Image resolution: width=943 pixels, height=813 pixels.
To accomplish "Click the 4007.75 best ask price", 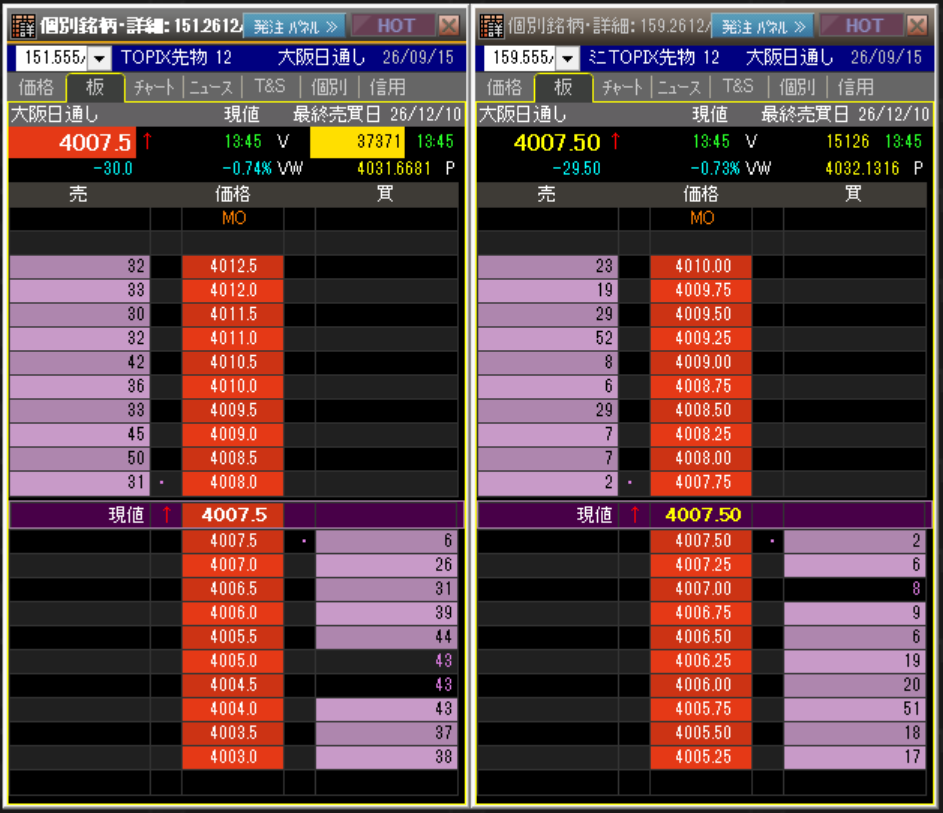I will click(701, 483).
